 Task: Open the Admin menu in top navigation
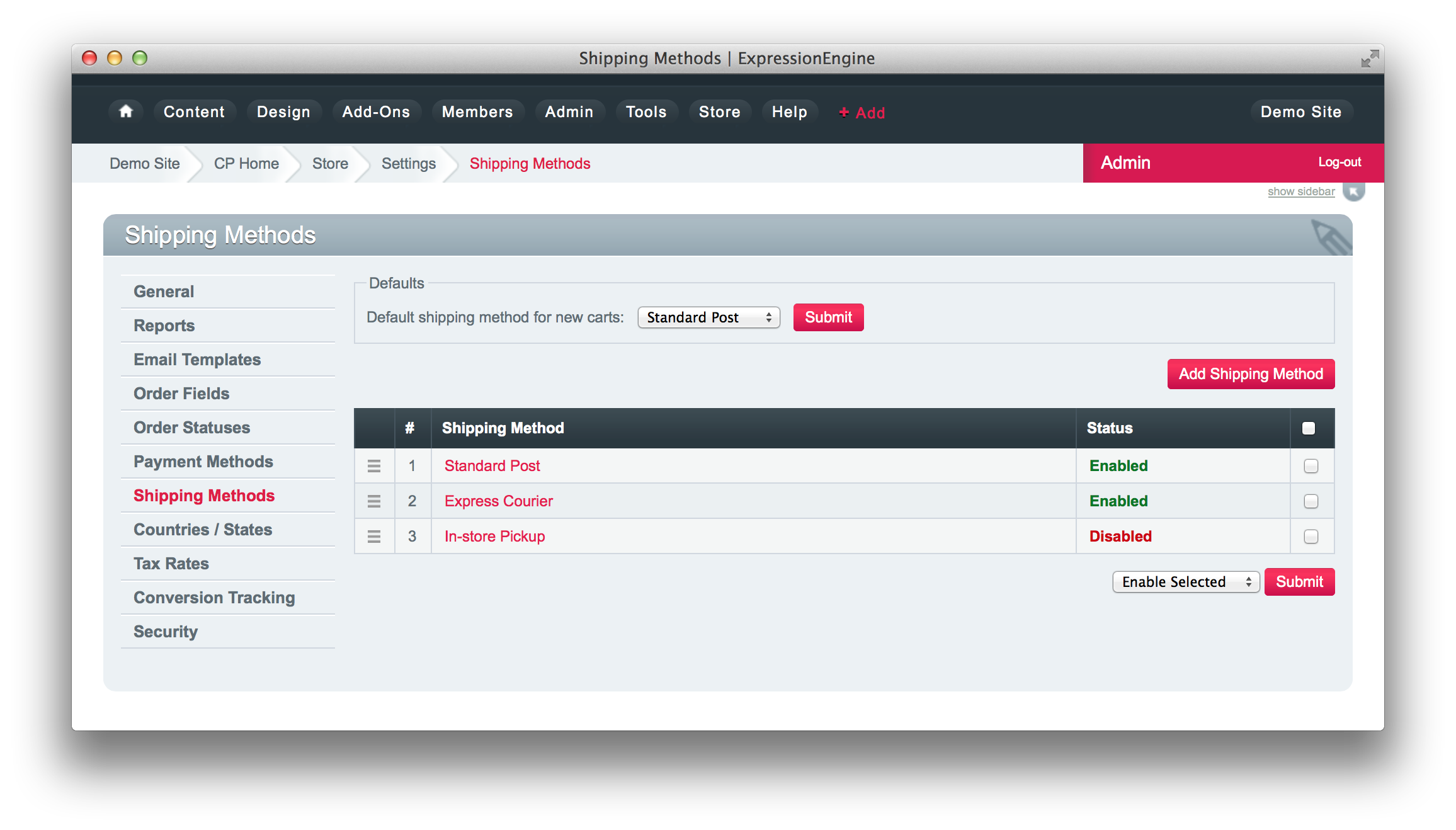tap(569, 112)
